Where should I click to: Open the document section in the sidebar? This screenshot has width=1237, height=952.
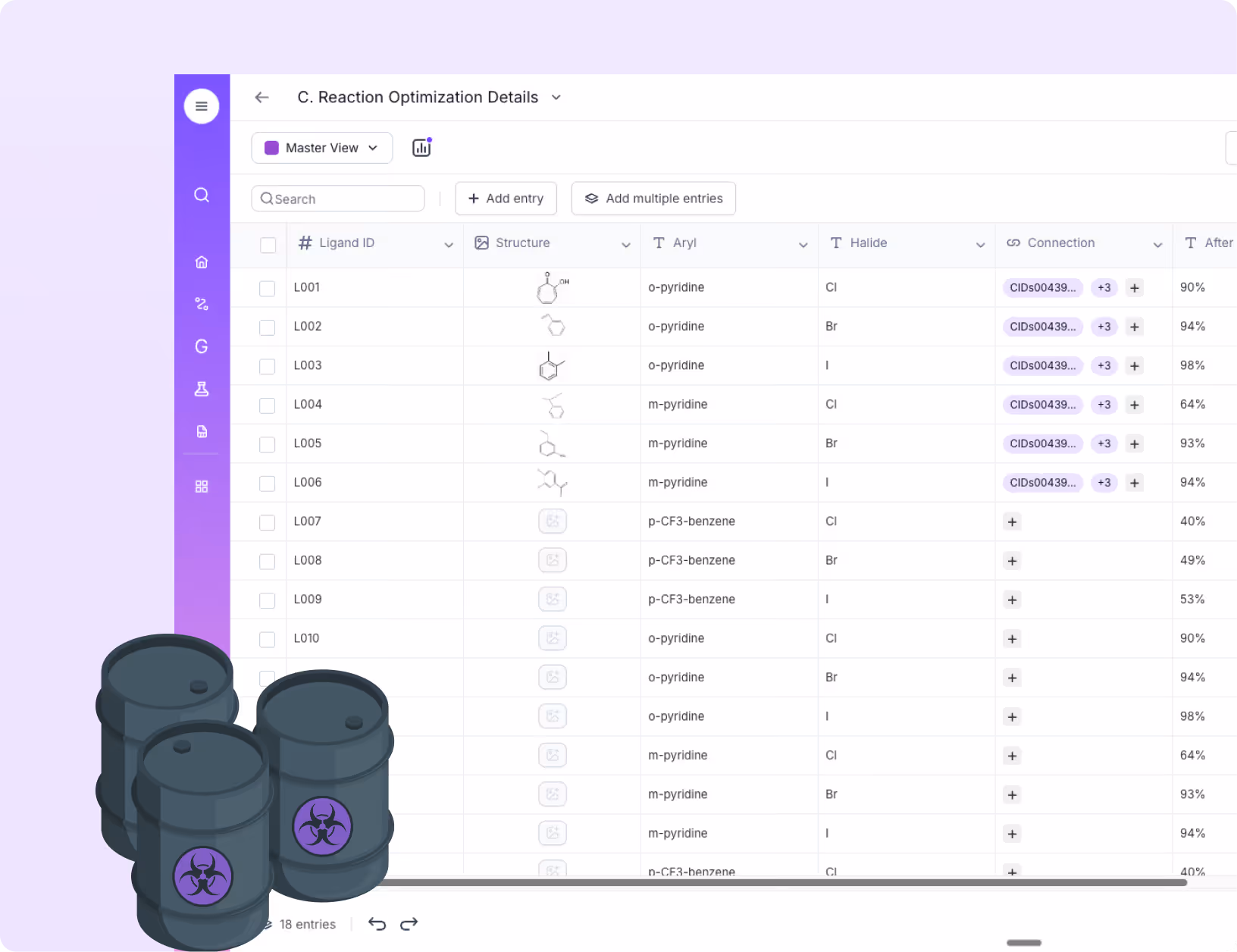tap(201, 431)
